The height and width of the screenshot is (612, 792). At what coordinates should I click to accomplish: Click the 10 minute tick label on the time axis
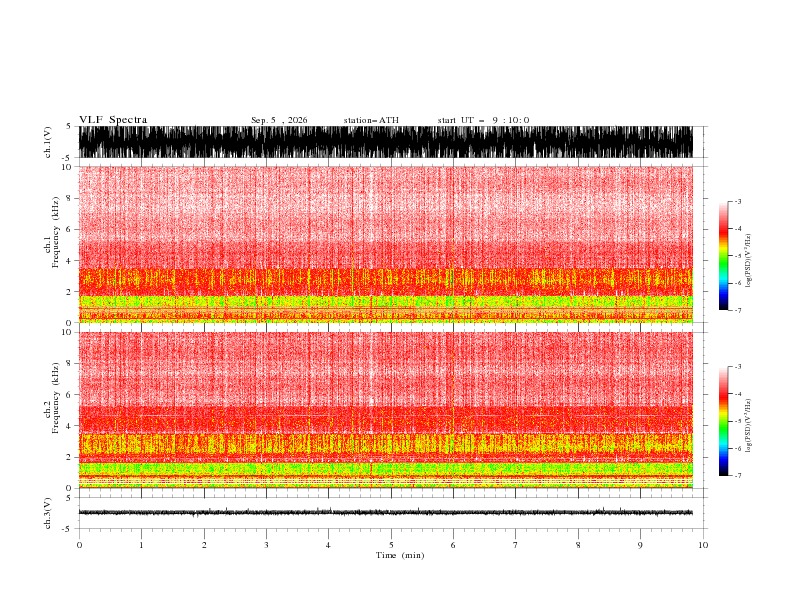pos(703,545)
